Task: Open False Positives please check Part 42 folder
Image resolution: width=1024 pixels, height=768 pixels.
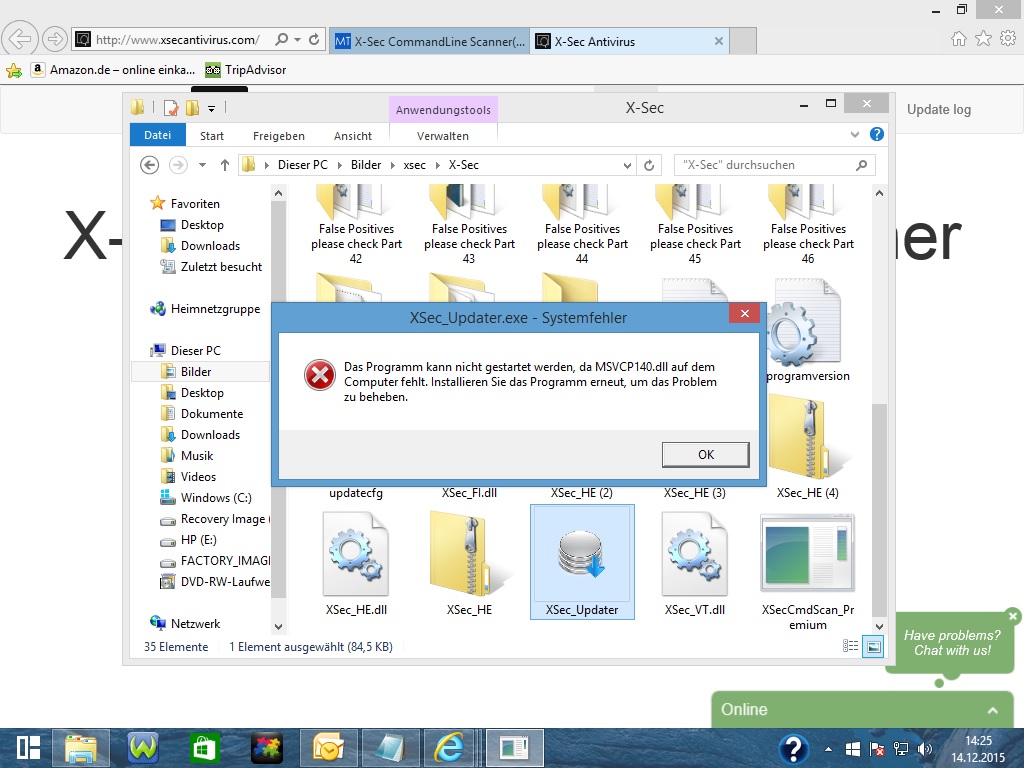Action: coord(356,224)
